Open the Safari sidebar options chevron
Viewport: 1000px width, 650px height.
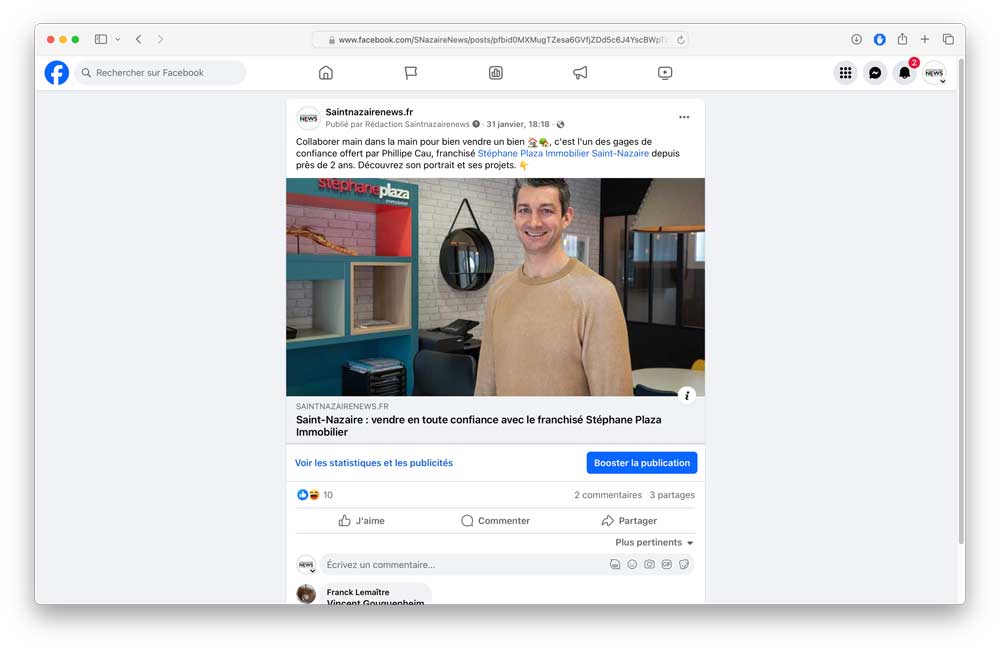(117, 40)
